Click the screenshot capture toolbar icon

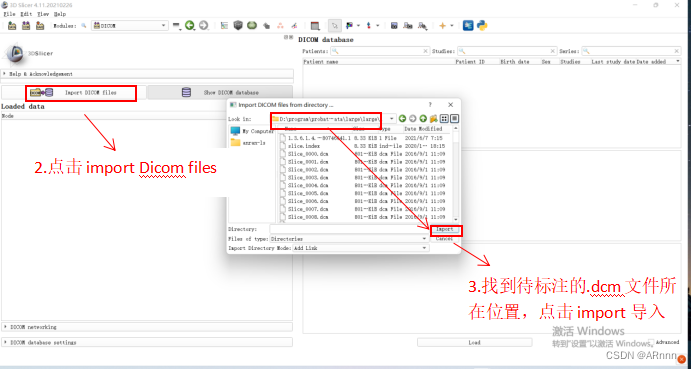coord(394,26)
